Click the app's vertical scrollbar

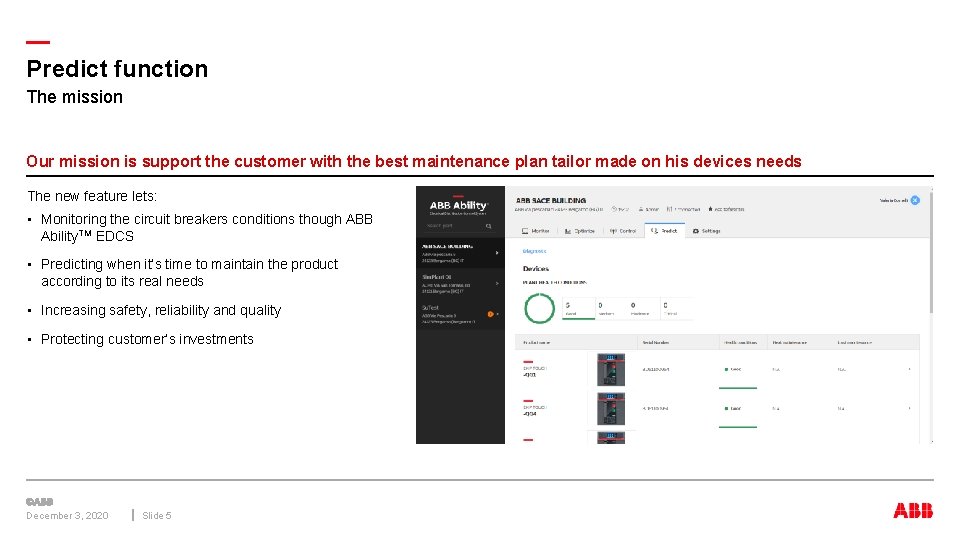point(931,251)
